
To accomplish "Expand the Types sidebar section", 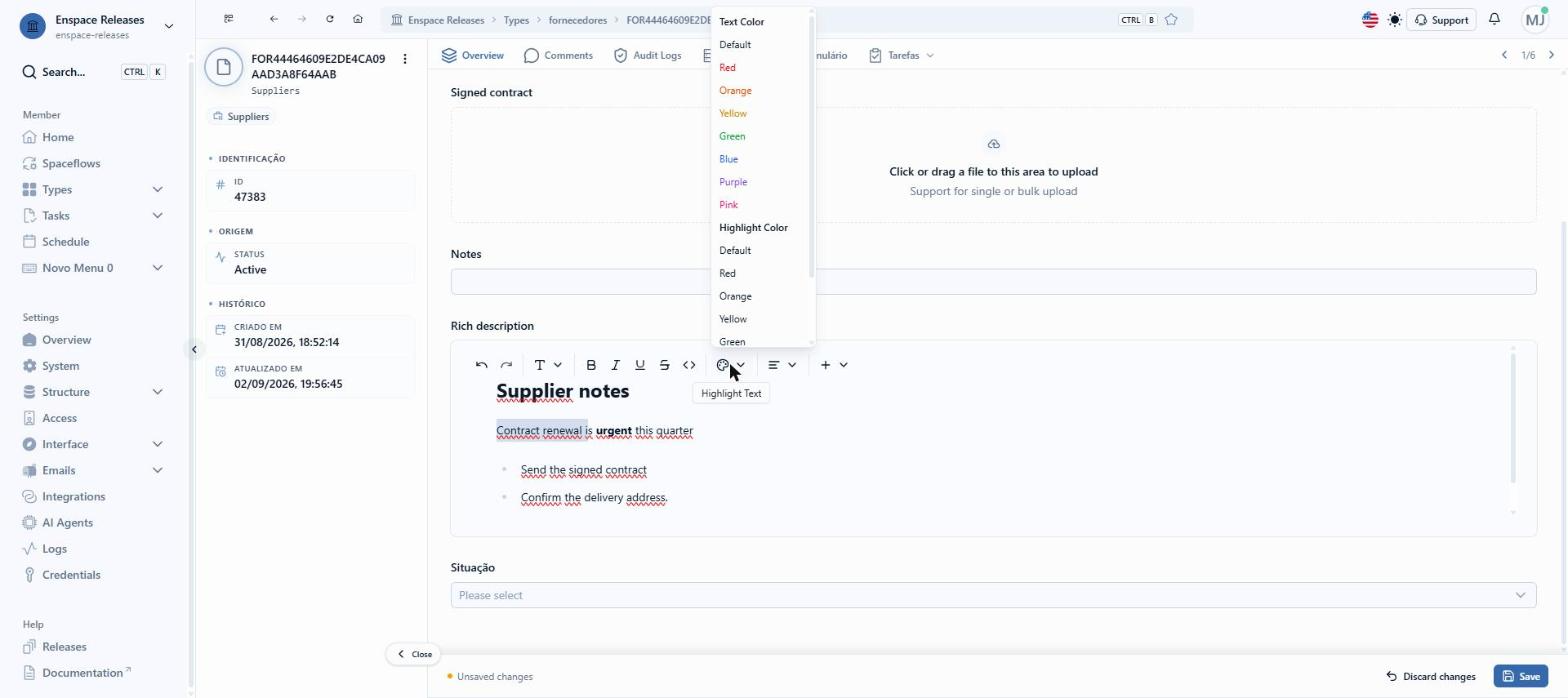I will pos(93,189).
